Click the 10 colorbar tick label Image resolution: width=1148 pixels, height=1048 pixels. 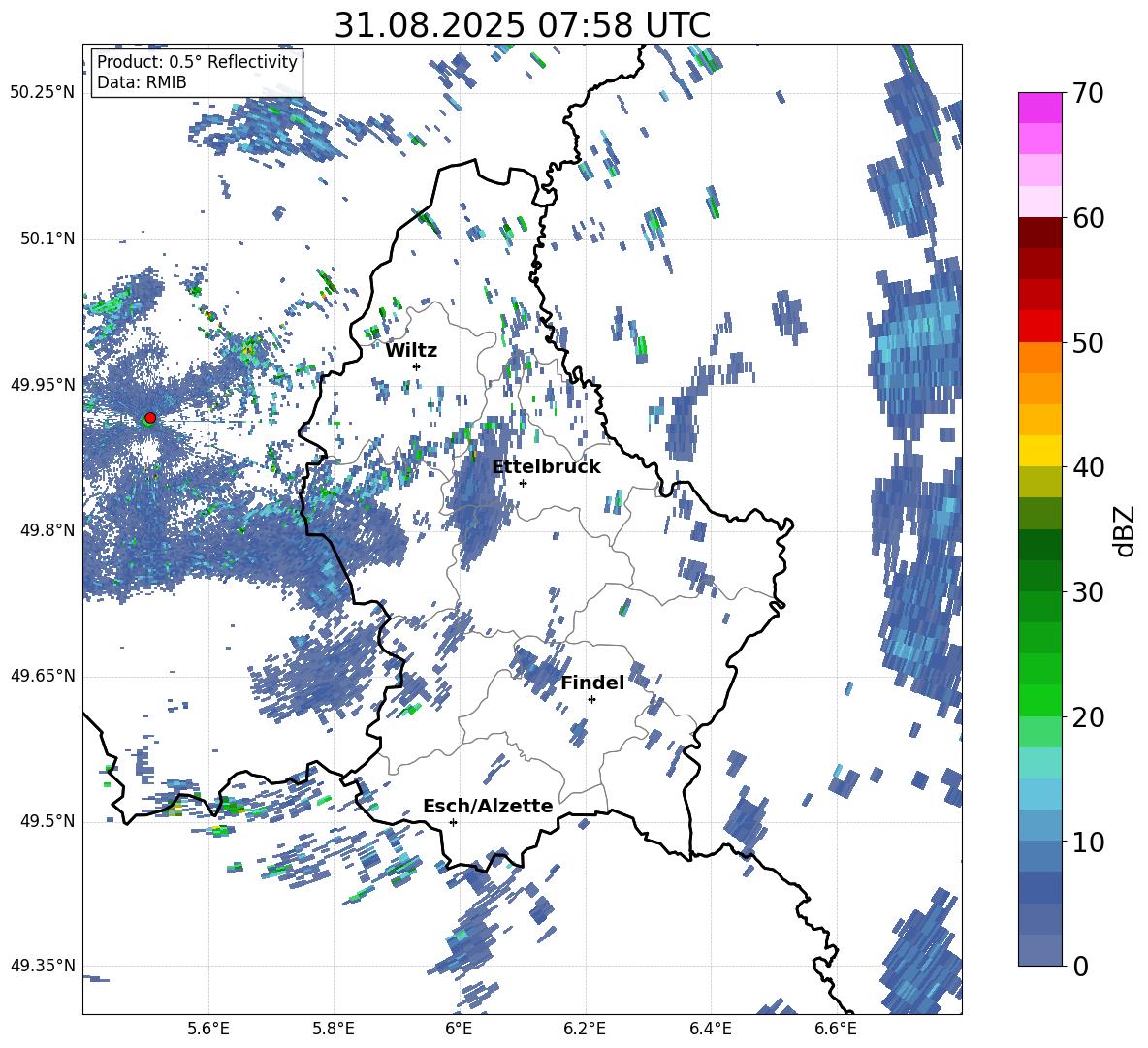1088,842
